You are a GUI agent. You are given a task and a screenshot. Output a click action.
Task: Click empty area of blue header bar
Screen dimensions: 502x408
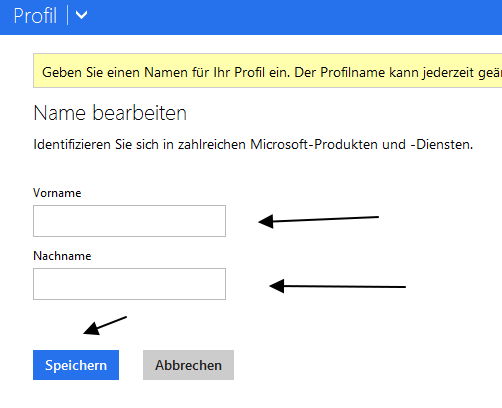[293, 17]
